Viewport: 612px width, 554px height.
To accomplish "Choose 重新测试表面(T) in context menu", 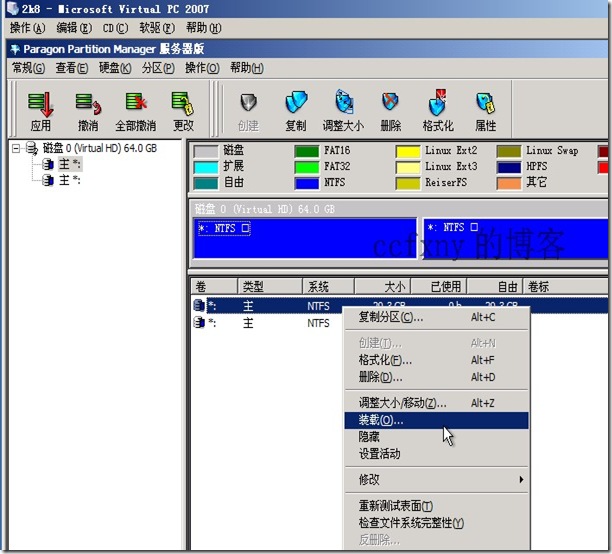I will 436,506.
